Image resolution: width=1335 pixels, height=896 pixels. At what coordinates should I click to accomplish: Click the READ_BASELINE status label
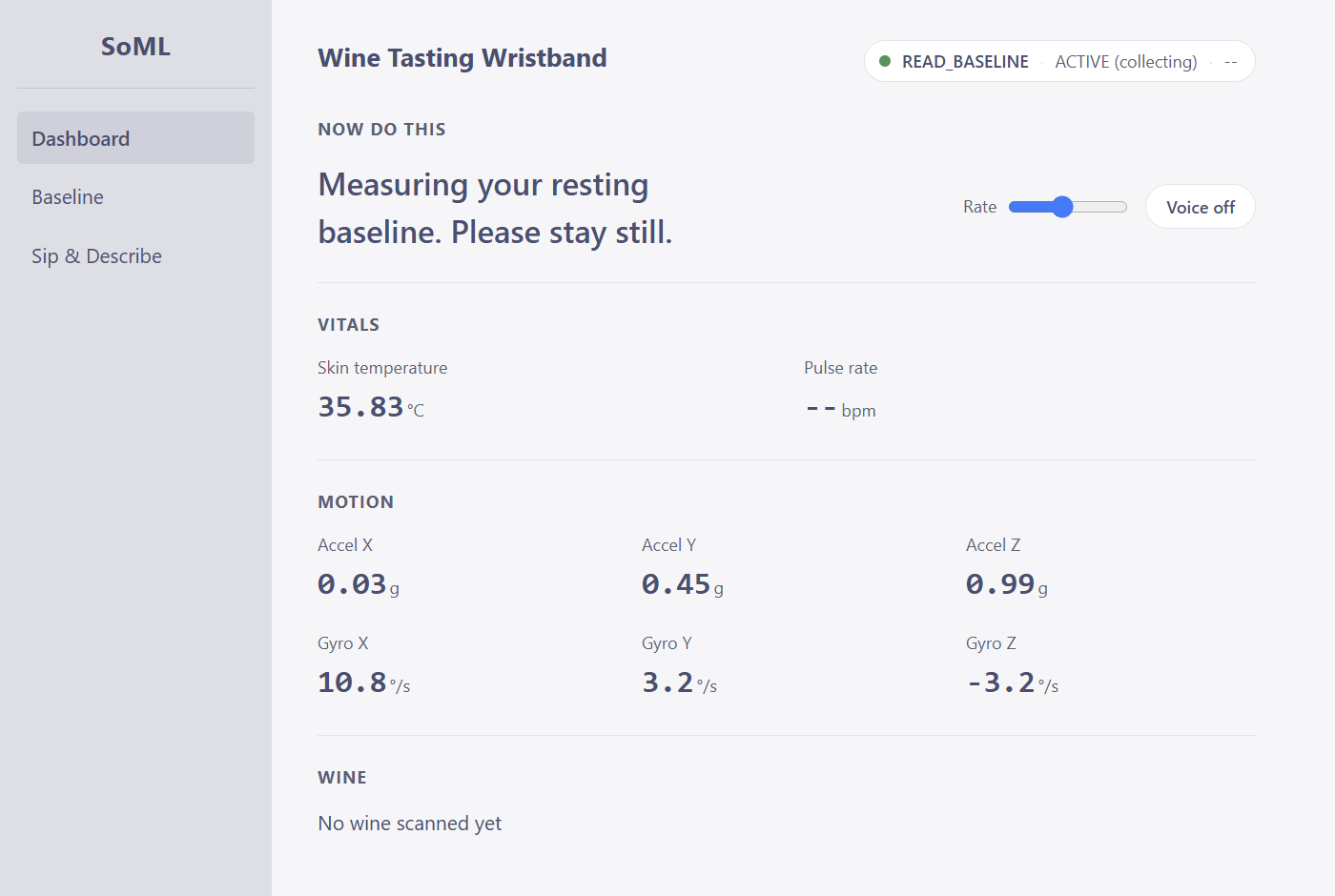tap(965, 62)
